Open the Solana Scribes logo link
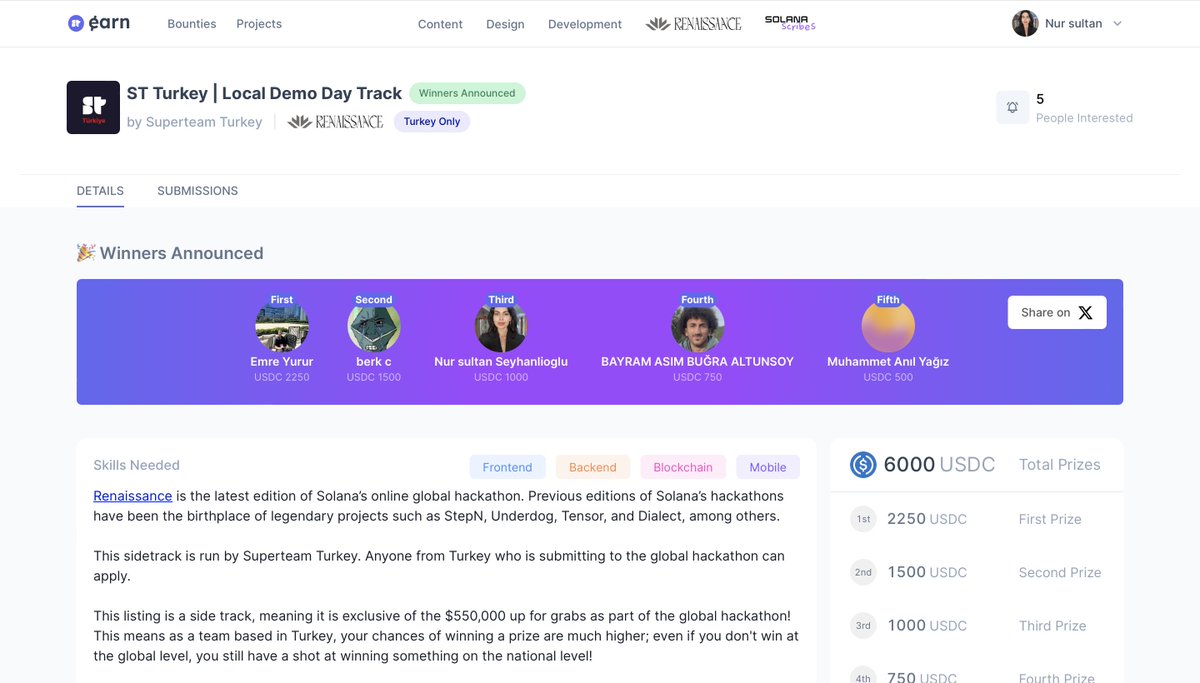The height and width of the screenshot is (683, 1200). (790, 22)
